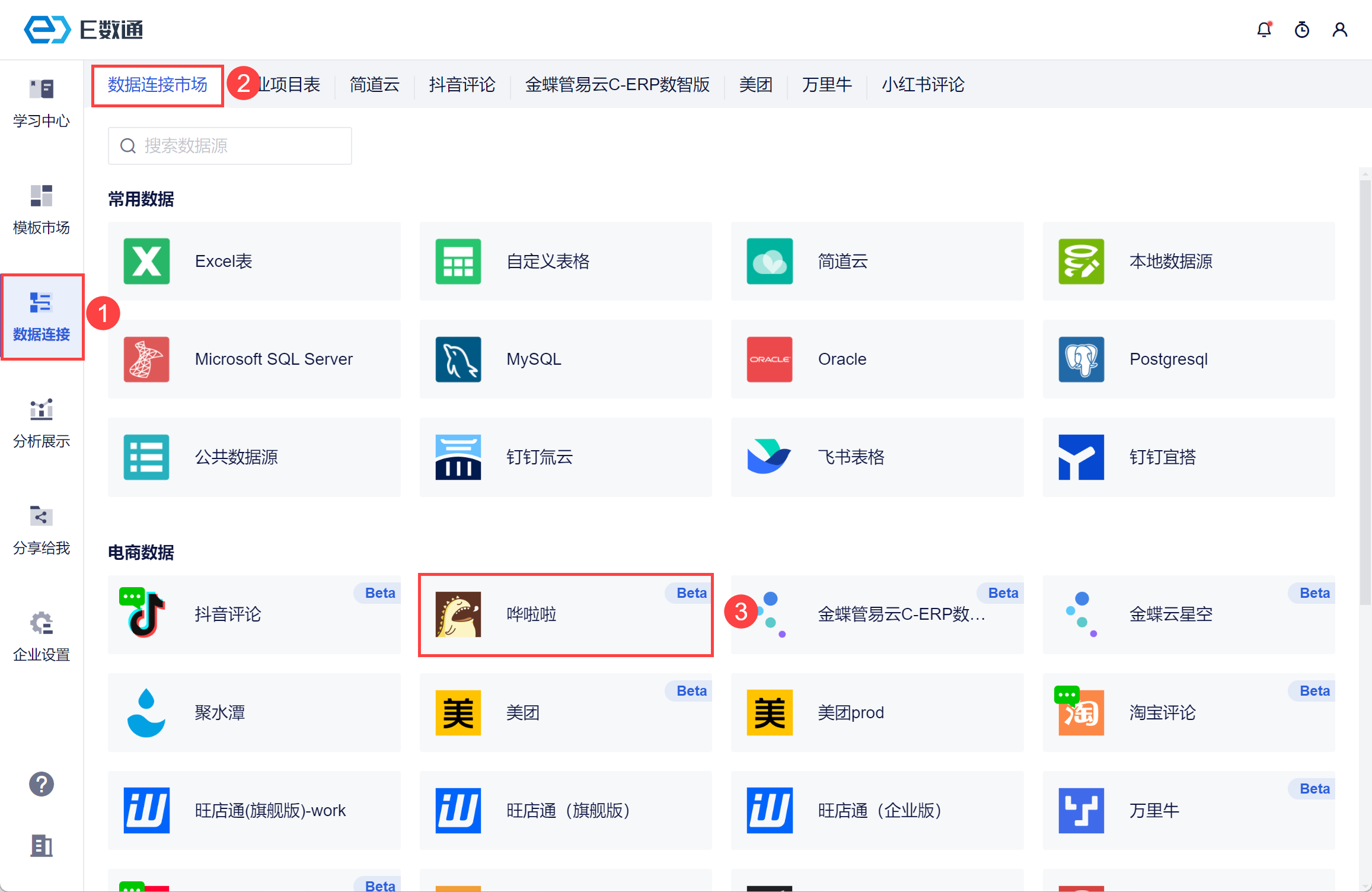The width and height of the screenshot is (1372, 892).
Task: Switch to the 抖音评论 tab
Action: click(462, 85)
